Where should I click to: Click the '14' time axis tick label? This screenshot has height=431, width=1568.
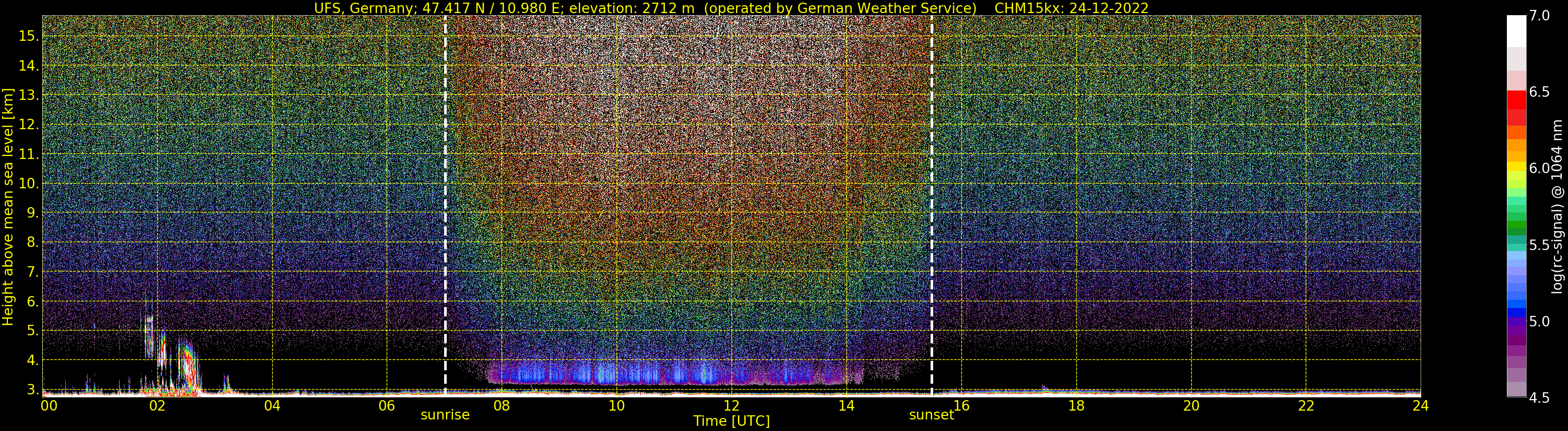point(846,405)
